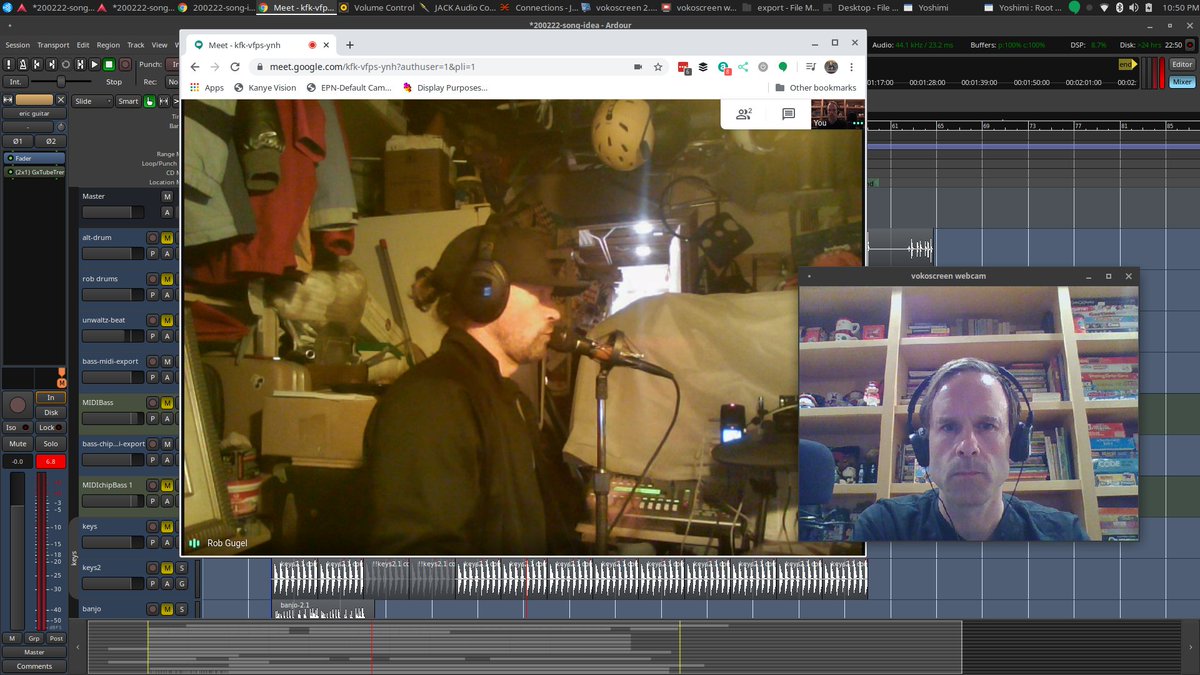Open the Track menu
This screenshot has width=1200, height=675.
coord(136,45)
